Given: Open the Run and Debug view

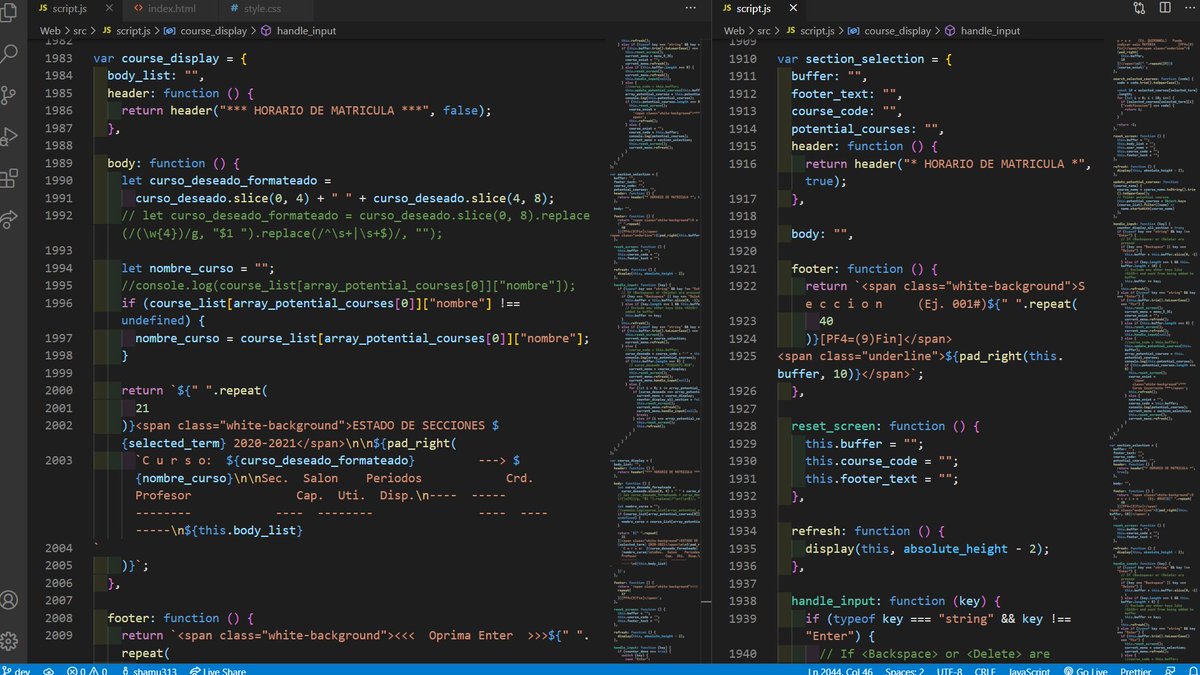Looking at the screenshot, I should click(9, 136).
